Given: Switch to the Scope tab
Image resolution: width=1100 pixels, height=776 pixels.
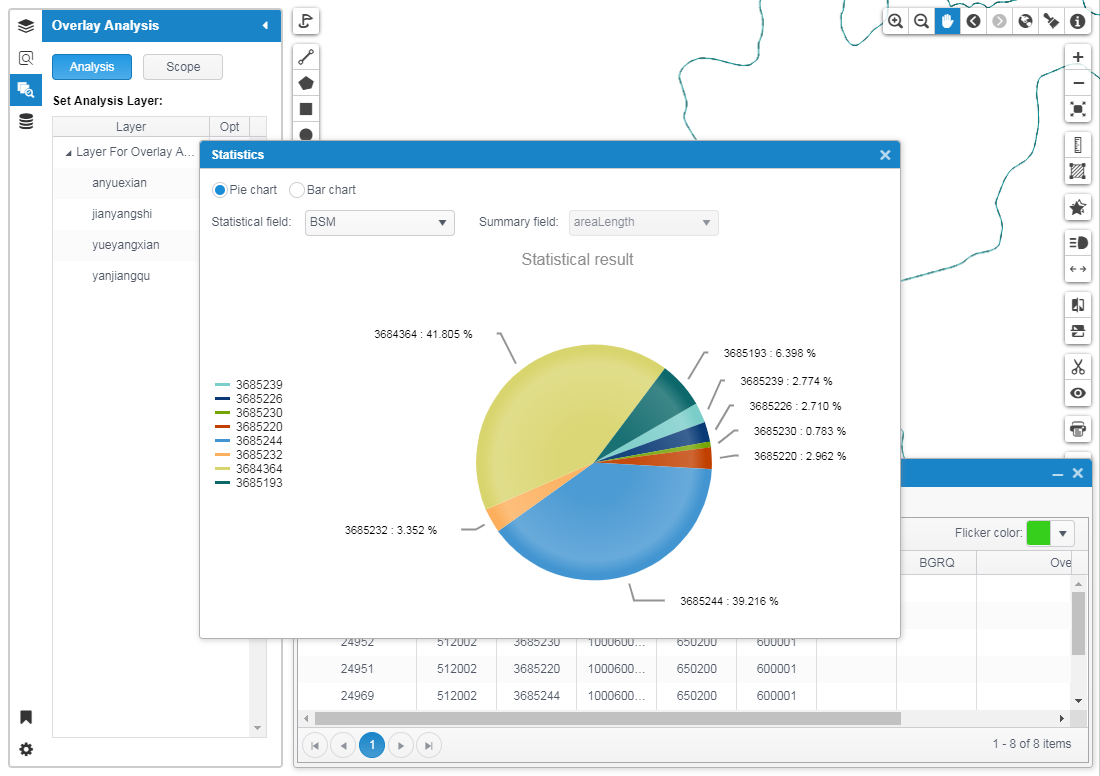Looking at the screenshot, I should [183, 67].
